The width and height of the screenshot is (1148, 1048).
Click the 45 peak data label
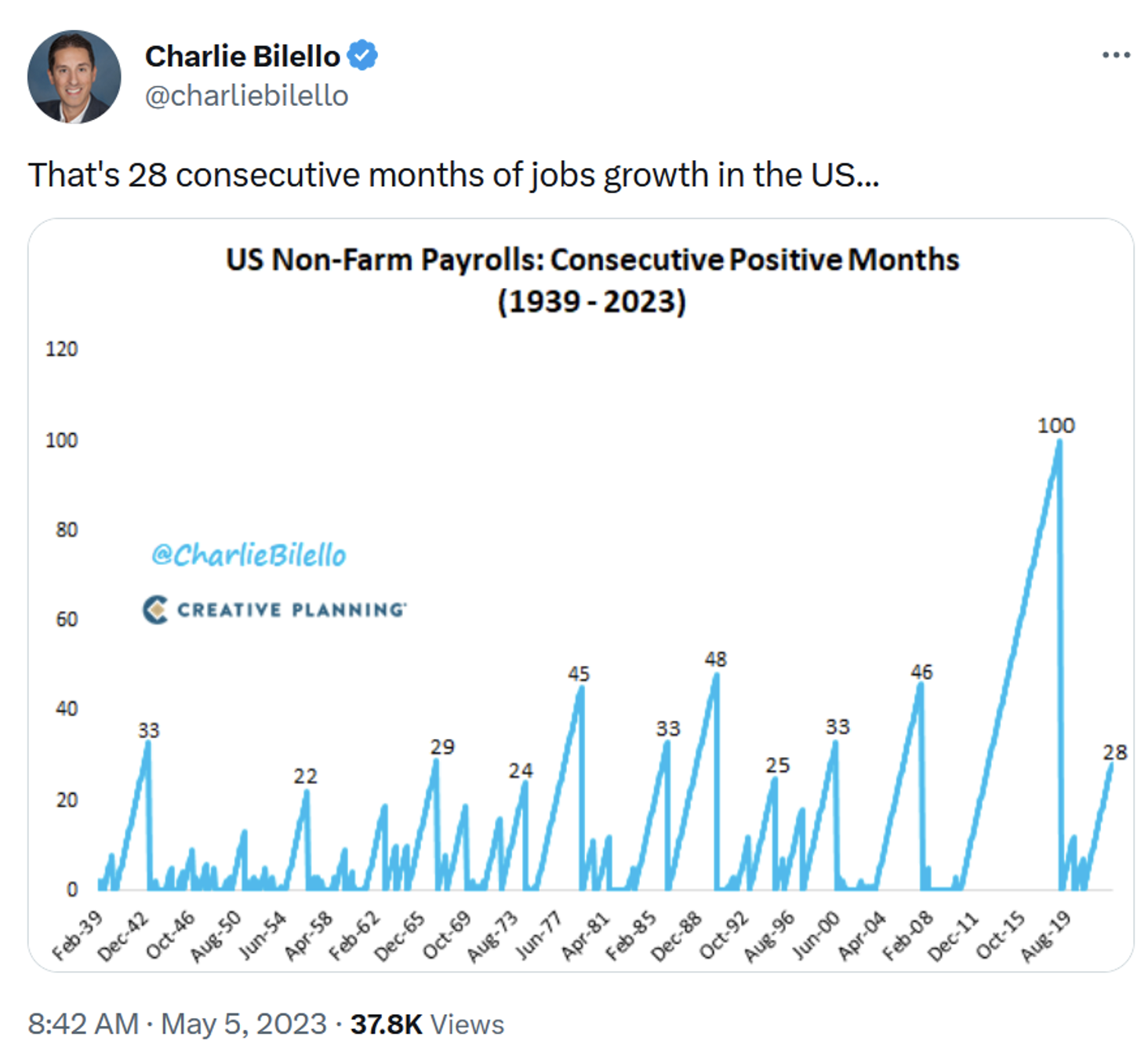(x=579, y=674)
